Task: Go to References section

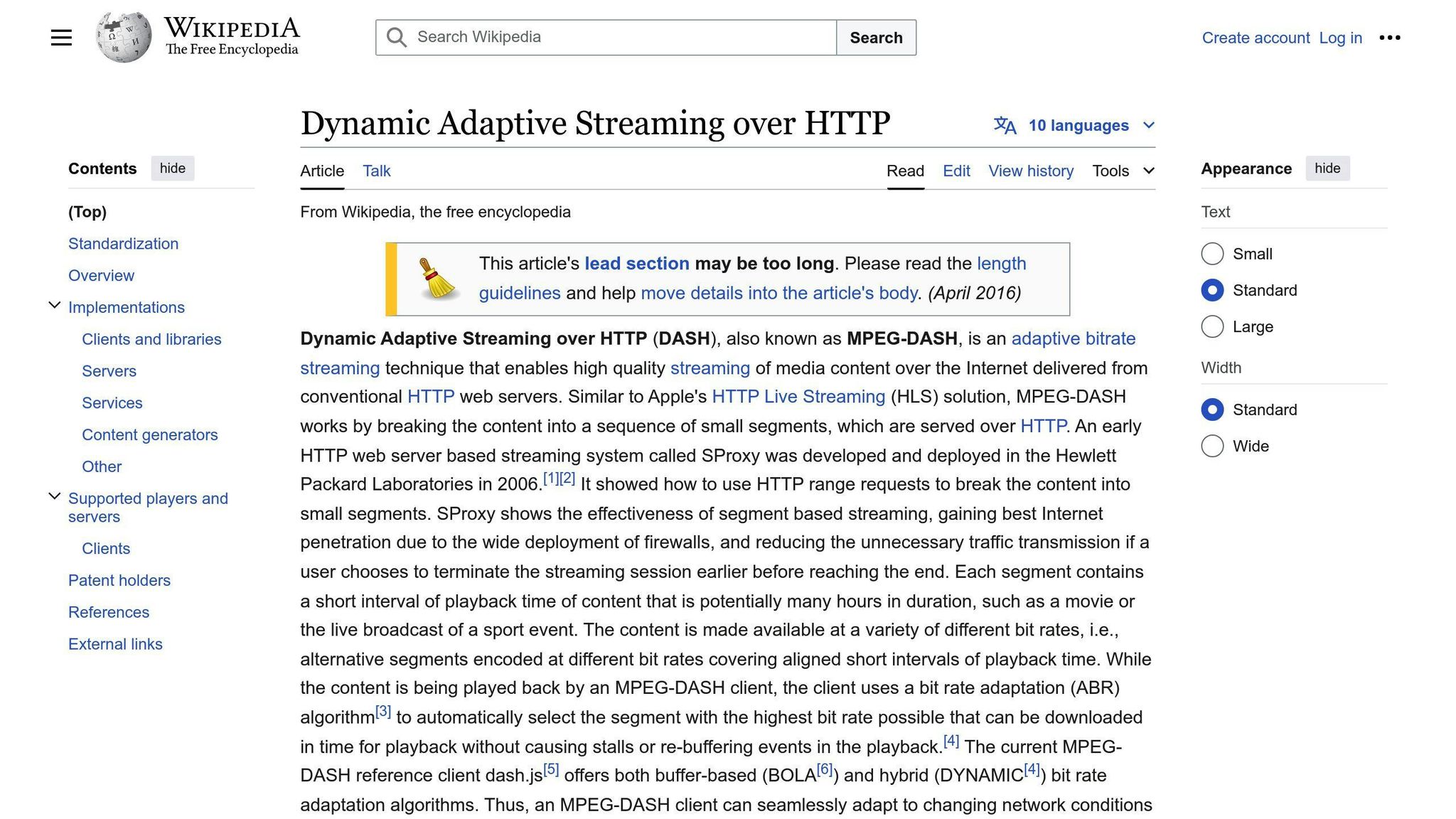Action: point(109,613)
